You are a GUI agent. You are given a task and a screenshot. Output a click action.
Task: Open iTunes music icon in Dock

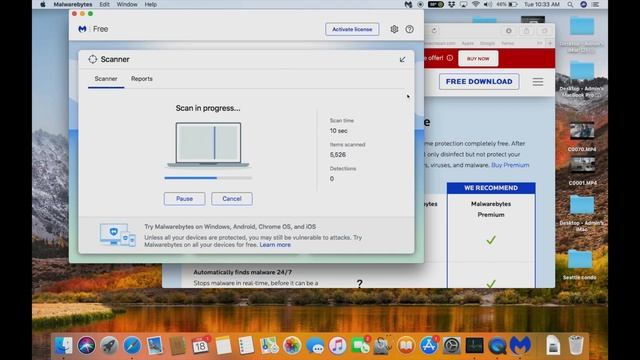tap(338, 346)
